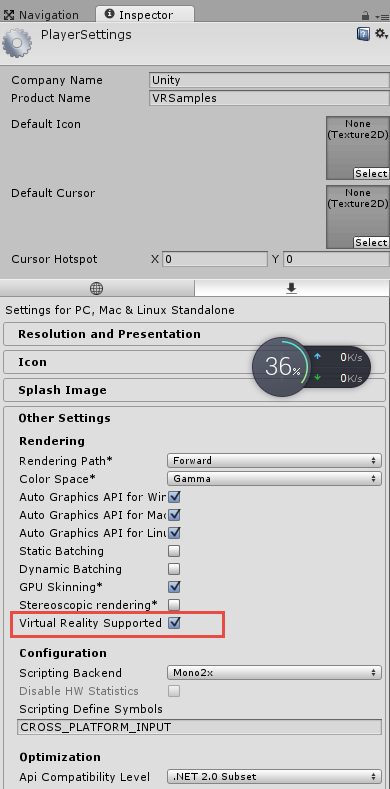Disable GPU Skinning checkbox
This screenshot has width=390, height=789.
point(174,587)
